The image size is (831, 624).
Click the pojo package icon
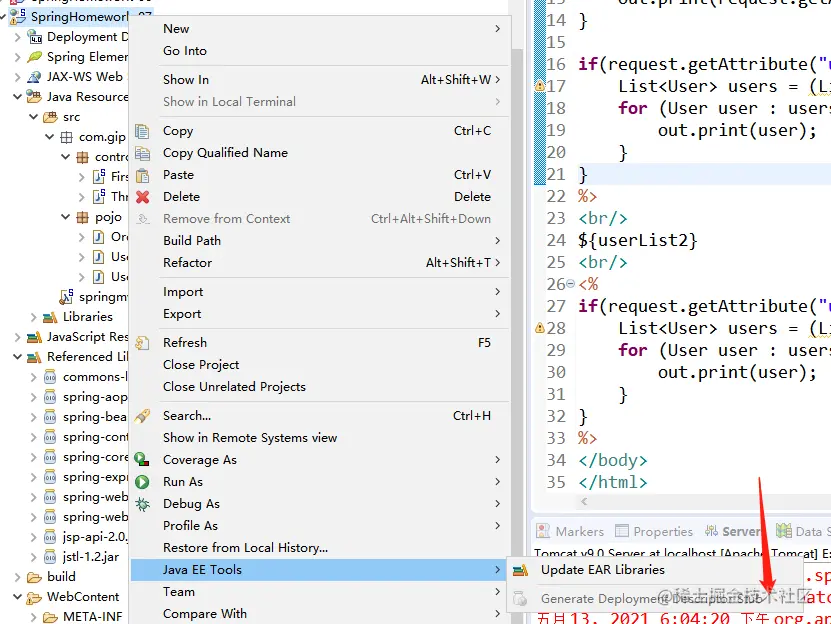(x=82, y=217)
